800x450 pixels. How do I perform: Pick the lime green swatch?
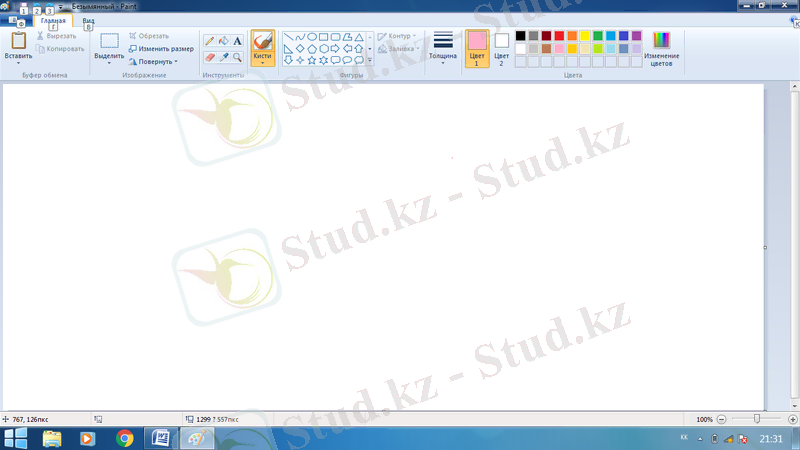[x=597, y=48]
